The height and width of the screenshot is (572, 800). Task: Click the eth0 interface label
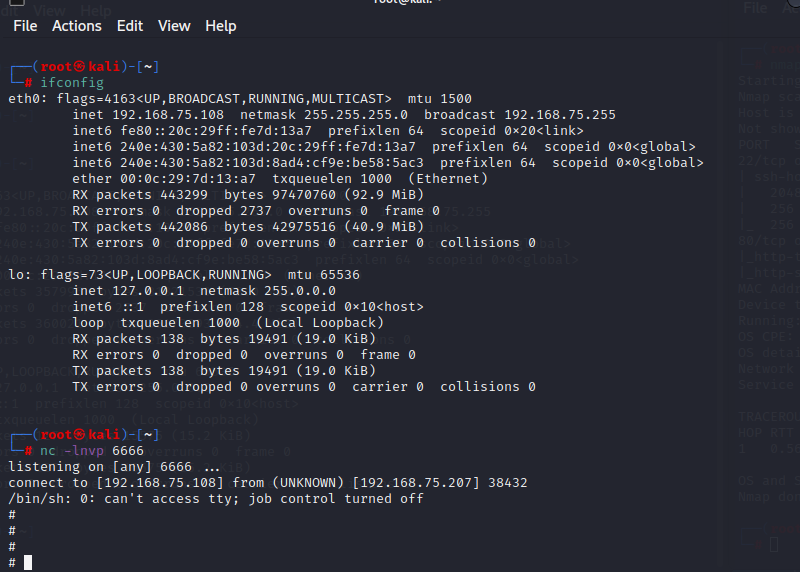tap(28, 98)
